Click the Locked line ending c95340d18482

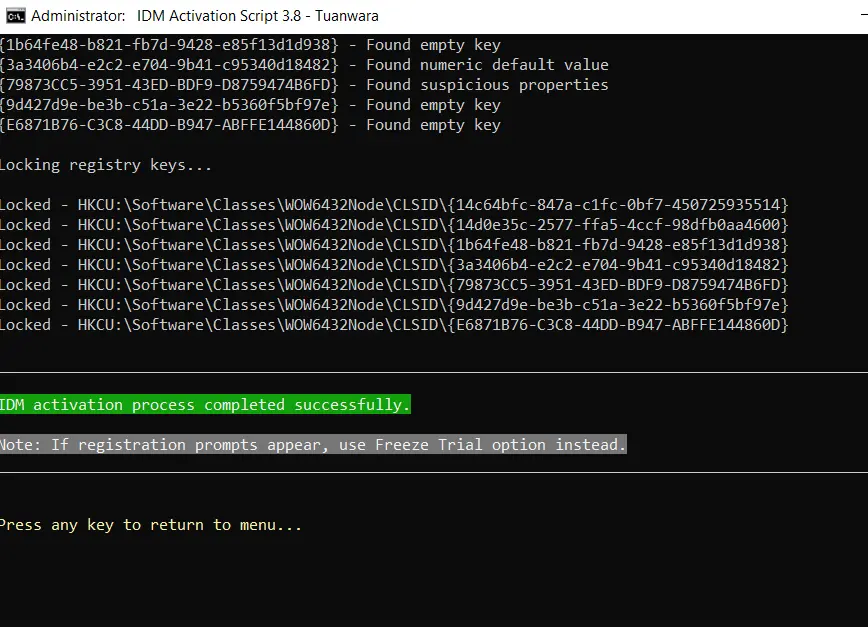pos(394,265)
